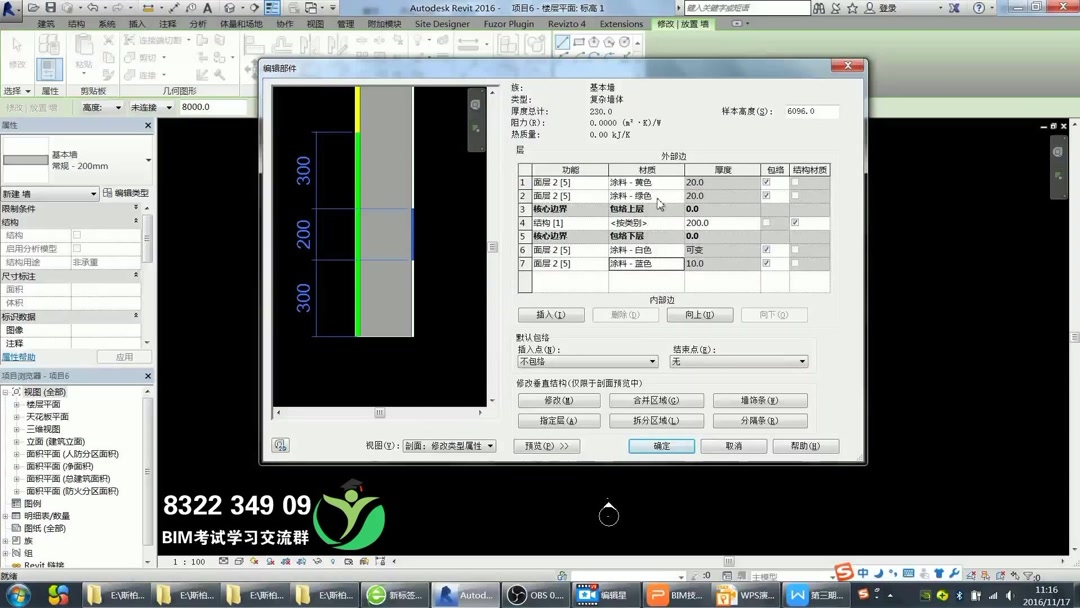Click the 8000.0 height input field

pos(214,106)
